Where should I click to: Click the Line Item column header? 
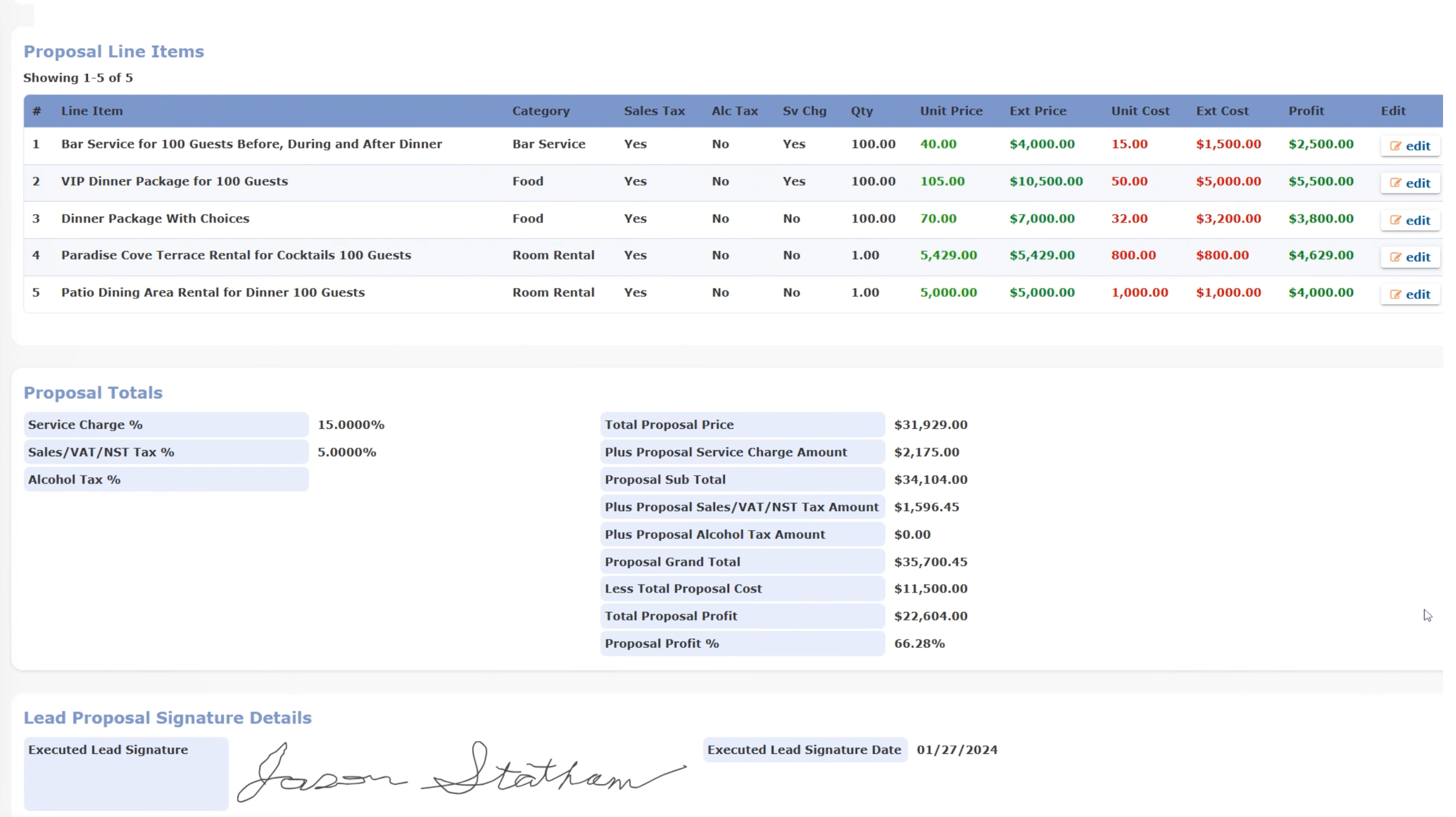tap(92, 111)
